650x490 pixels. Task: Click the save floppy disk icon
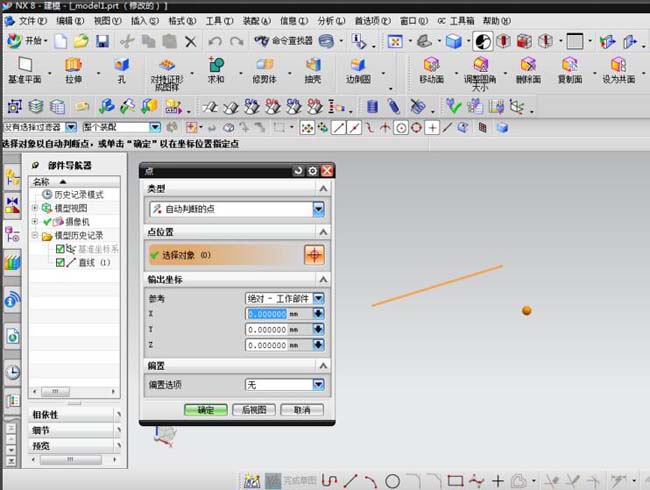[x=101, y=41]
